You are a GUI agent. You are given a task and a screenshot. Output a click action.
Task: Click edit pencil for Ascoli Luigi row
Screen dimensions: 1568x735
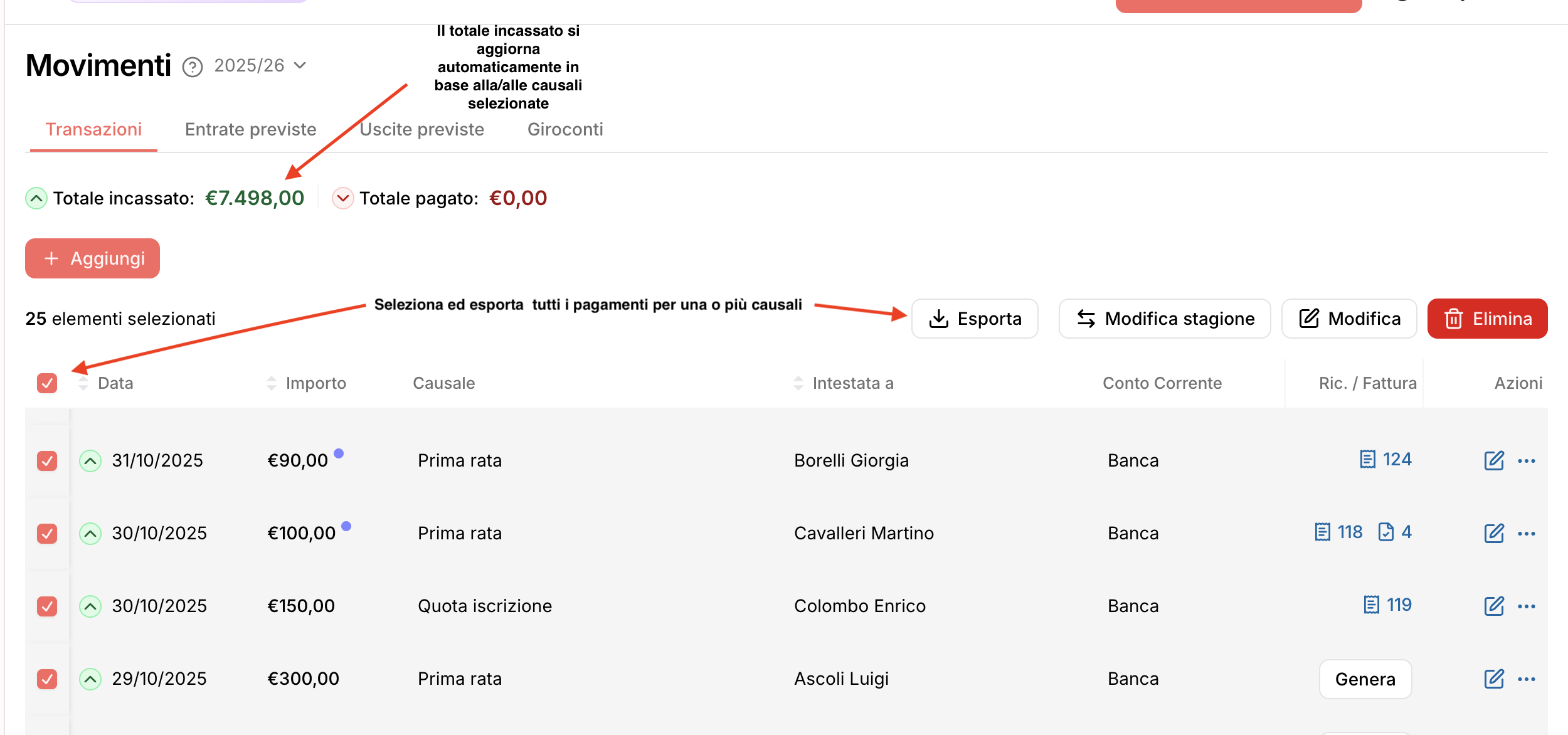tap(1493, 679)
